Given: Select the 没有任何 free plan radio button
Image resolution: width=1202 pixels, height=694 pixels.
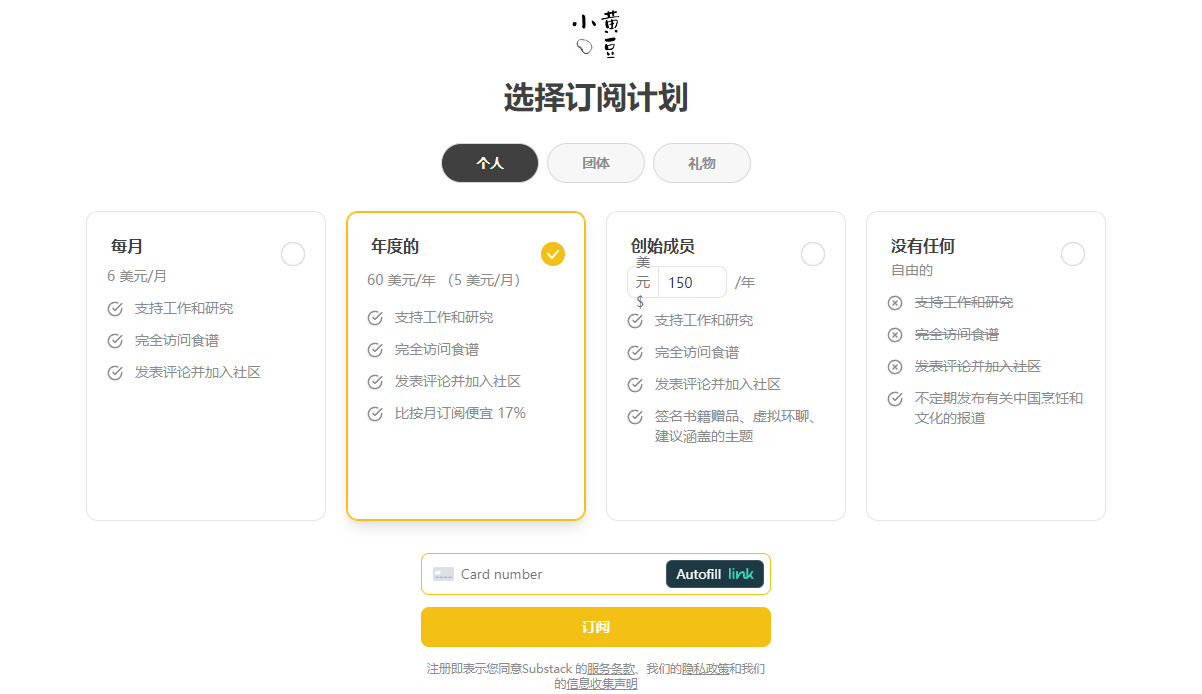Looking at the screenshot, I should click(x=1073, y=254).
